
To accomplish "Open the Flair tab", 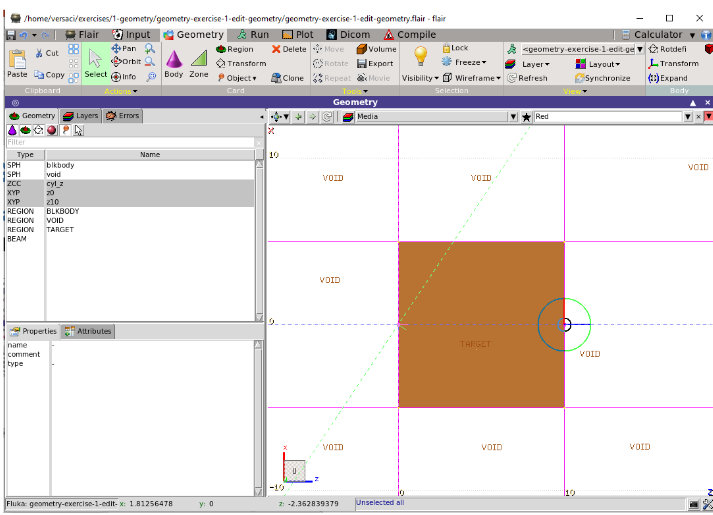I will 82,35.
